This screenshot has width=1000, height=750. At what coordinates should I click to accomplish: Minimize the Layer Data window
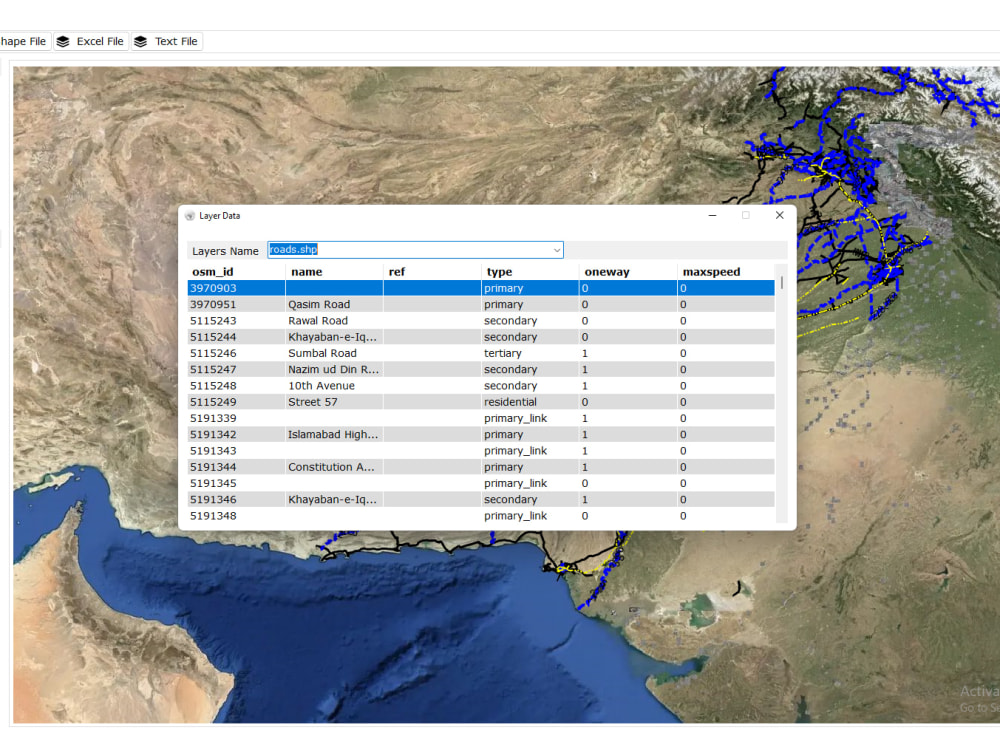(x=712, y=216)
